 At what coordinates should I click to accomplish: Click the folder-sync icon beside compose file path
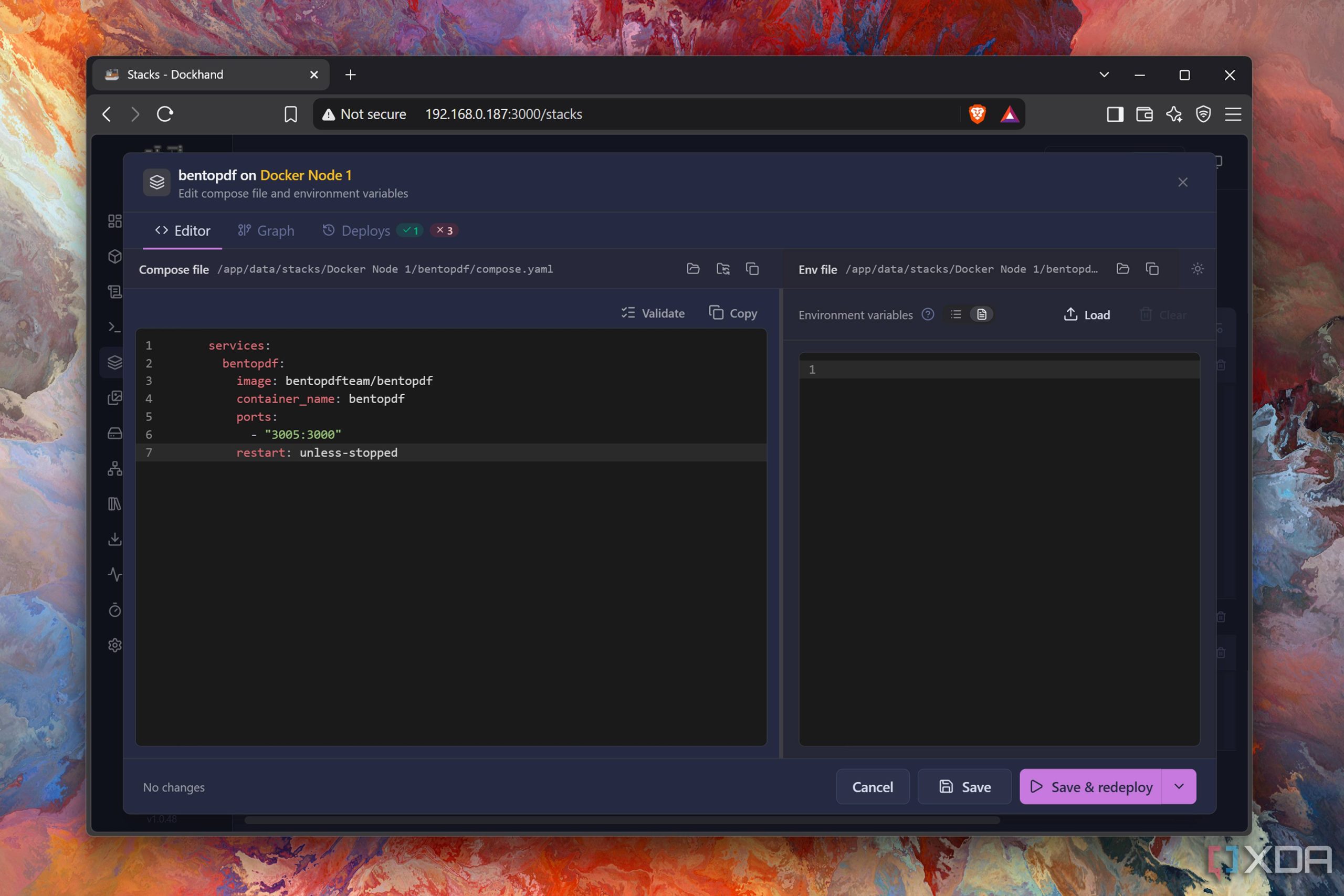coord(723,269)
